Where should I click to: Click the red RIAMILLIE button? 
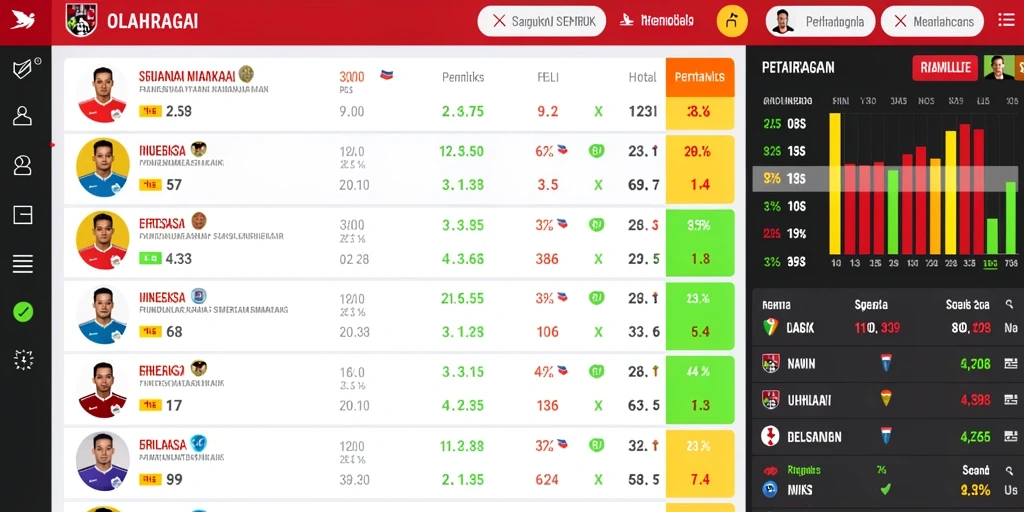click(x=945, y=67)
